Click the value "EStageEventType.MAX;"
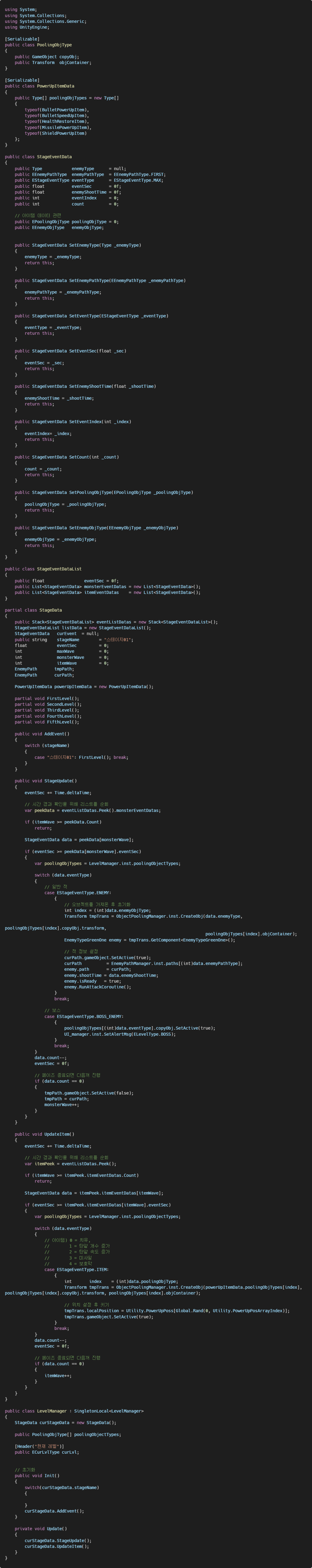Viewport: 312px width, 1568px height. 139,180
